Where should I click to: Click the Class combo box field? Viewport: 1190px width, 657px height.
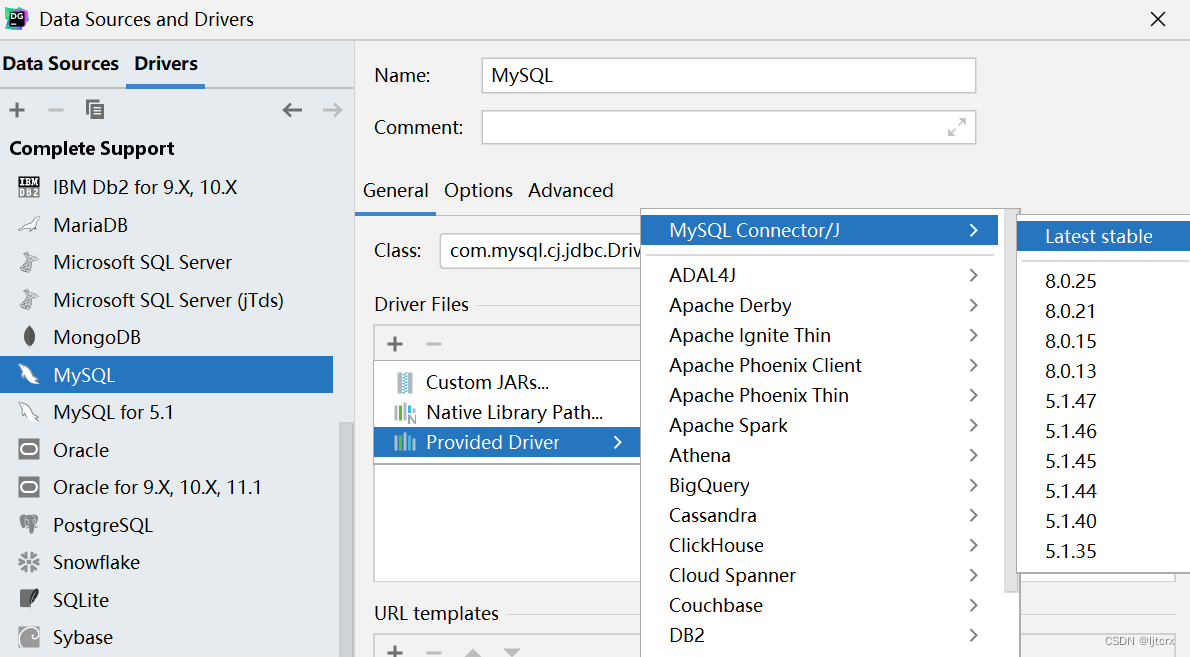click(x=540, y=251)
